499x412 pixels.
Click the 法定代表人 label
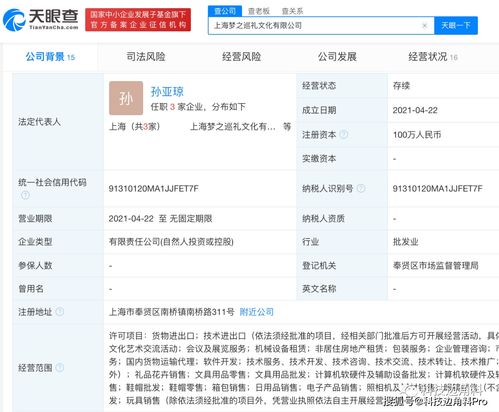click(x=39, y=122)
